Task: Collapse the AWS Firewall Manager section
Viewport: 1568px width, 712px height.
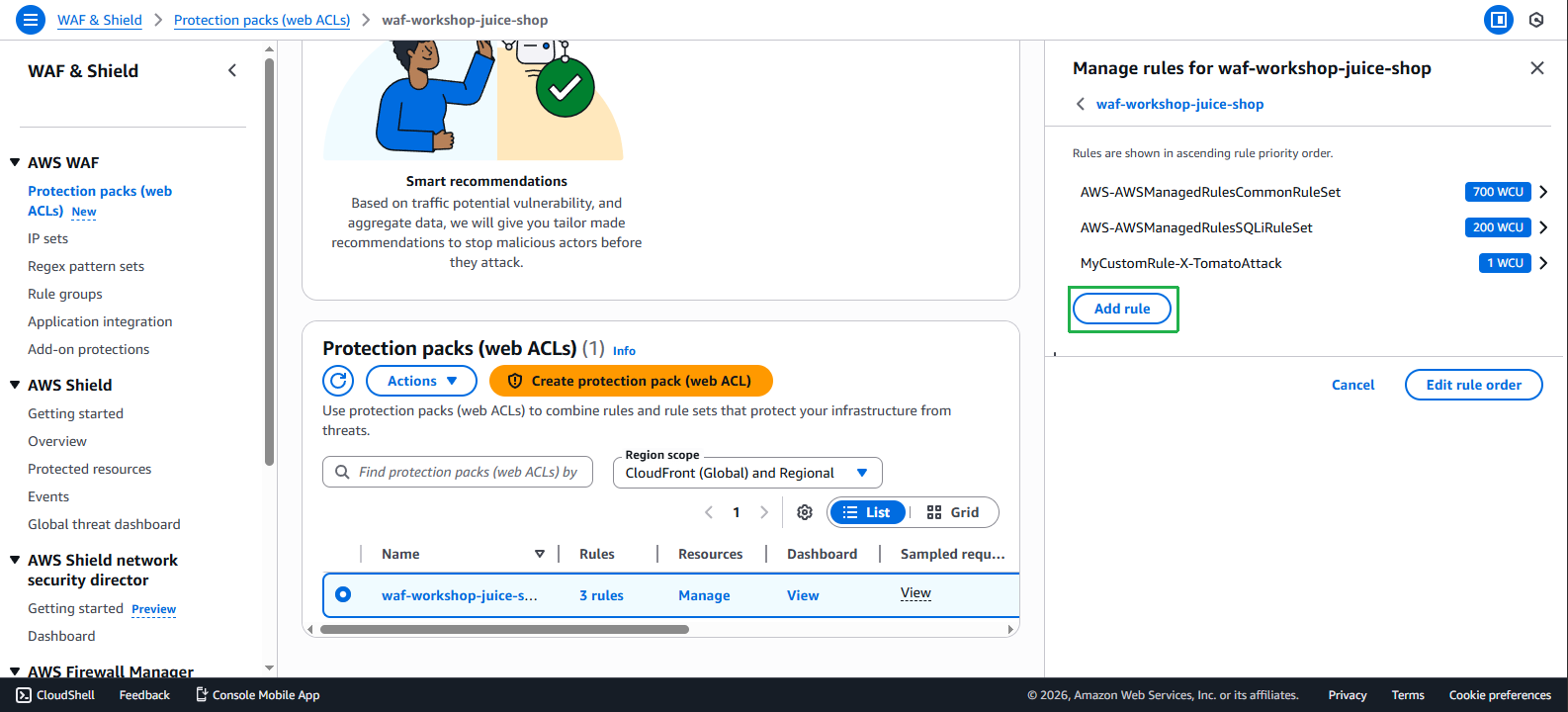Action: coord(15,671)
